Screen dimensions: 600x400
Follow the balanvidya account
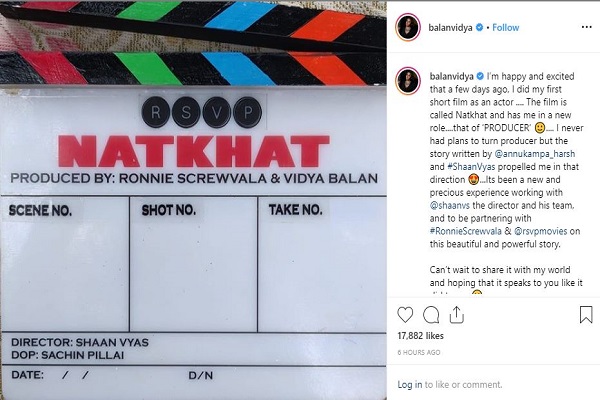coord(505,28)
